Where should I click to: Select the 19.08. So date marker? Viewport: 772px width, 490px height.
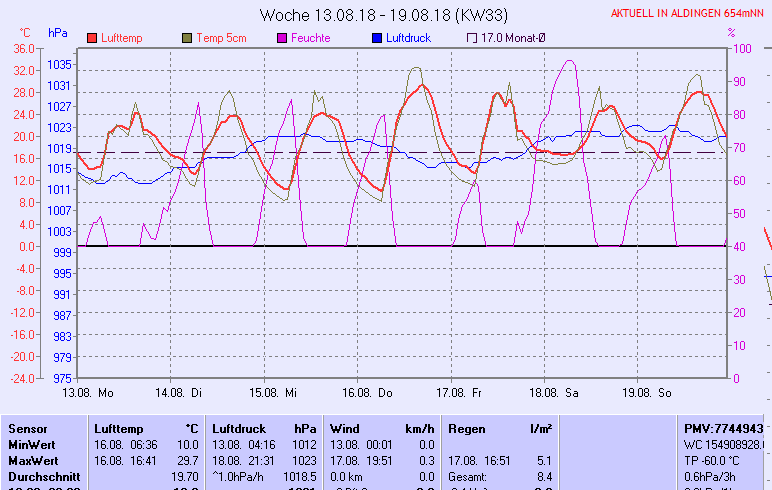pos(648,393)
